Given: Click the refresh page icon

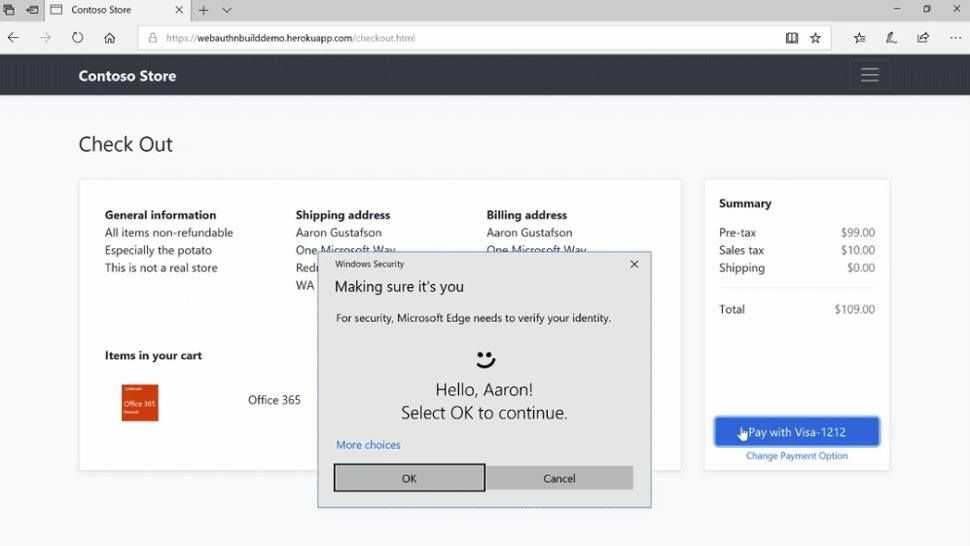Looking at the screenshot, I should 77,38.
